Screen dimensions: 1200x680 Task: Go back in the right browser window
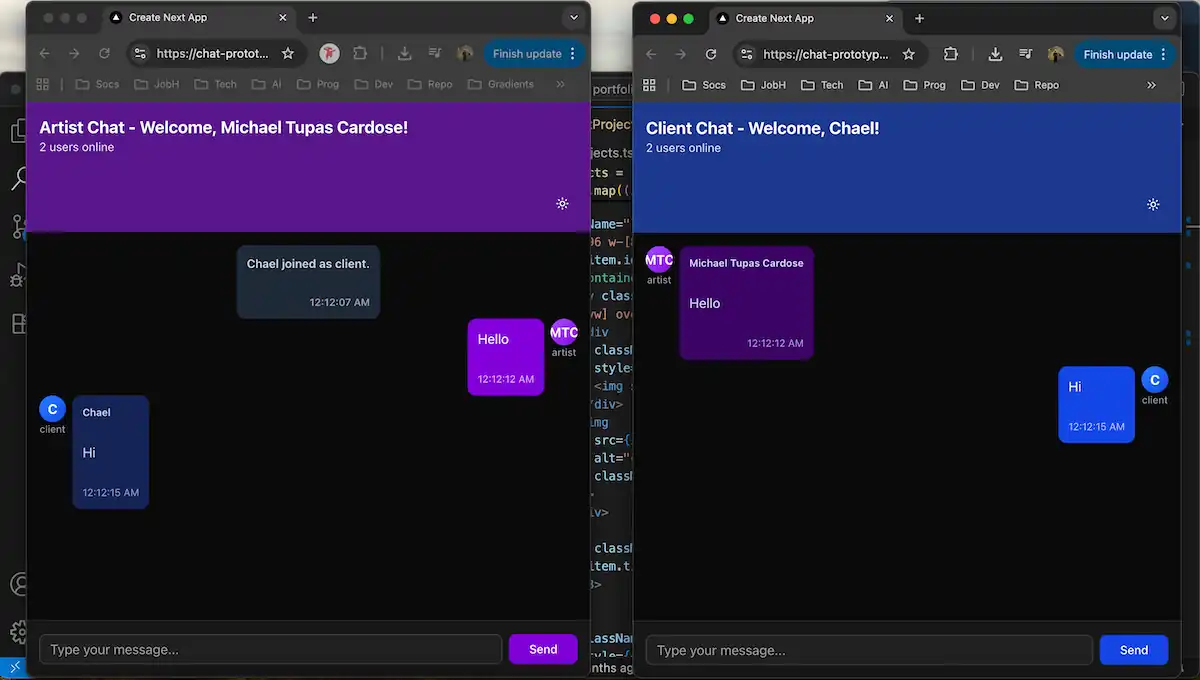651,55
